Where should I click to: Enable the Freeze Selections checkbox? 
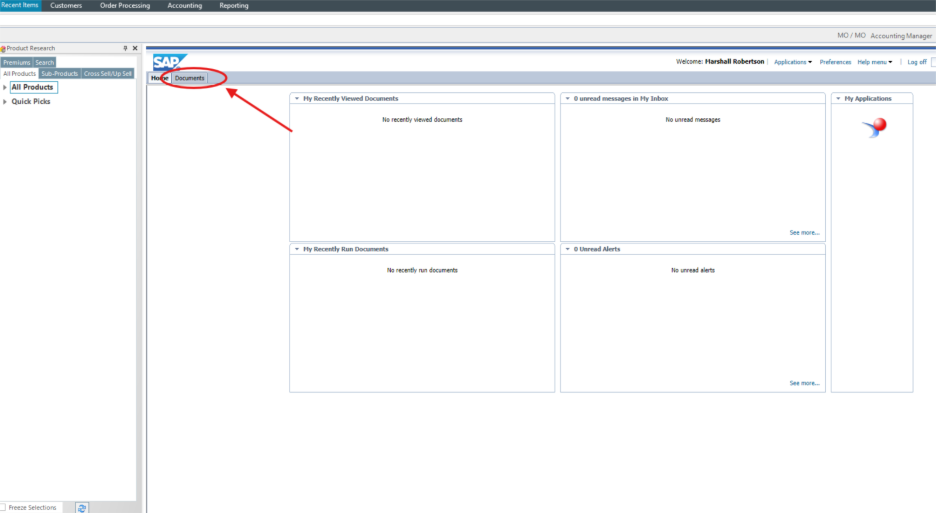[x=4, y=507]
